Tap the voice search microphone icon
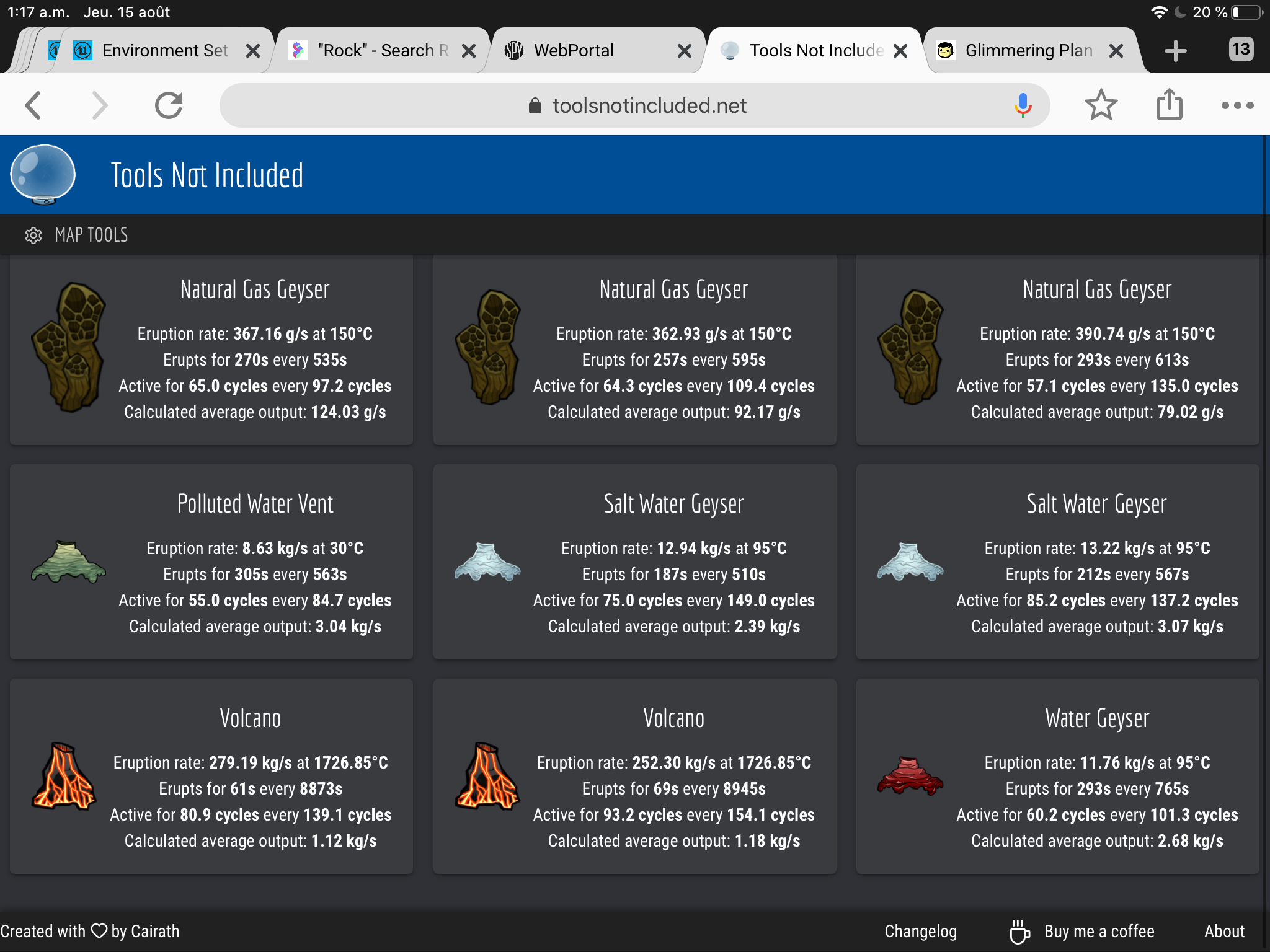The image size is (1270, 952). pos(1023,105)
